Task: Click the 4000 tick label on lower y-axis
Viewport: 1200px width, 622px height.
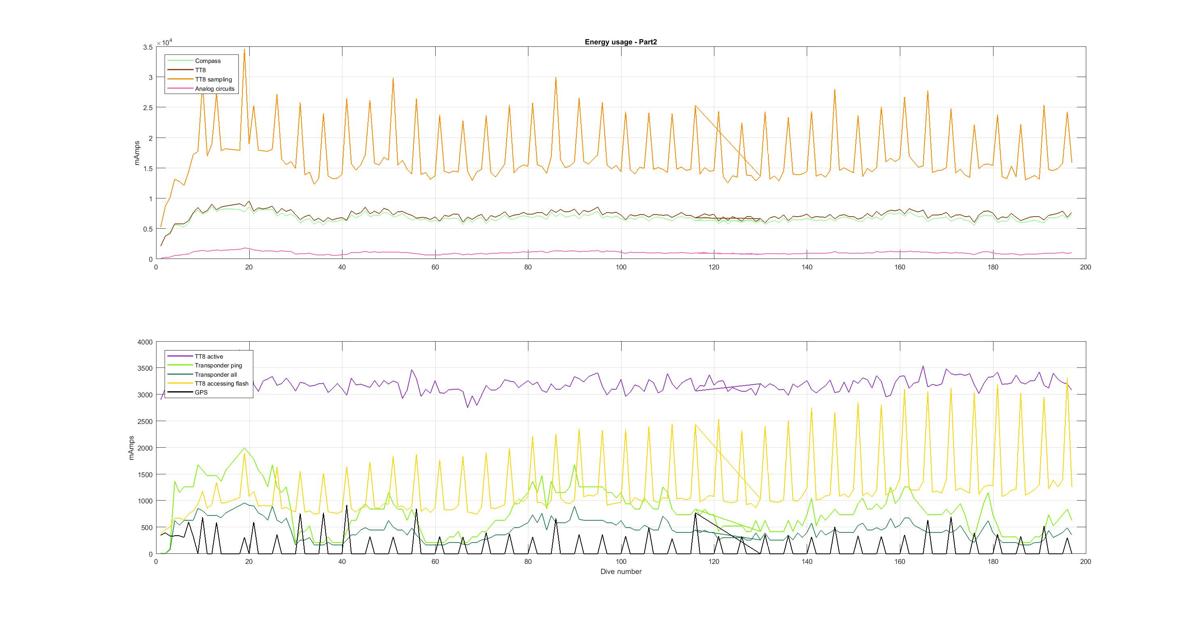Action: click(x=144, y=342)
